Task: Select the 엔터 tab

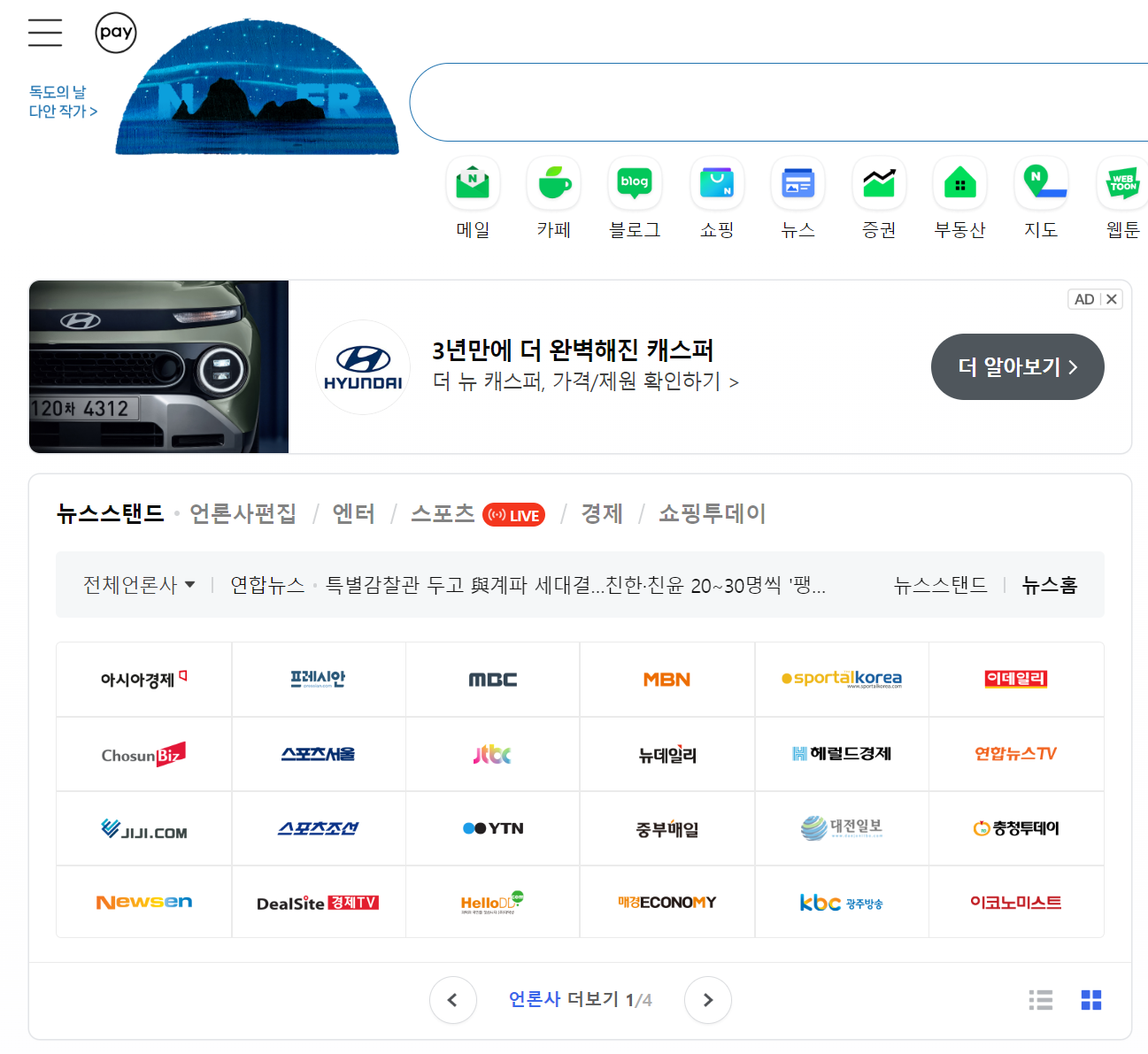Action: [354, 513]
